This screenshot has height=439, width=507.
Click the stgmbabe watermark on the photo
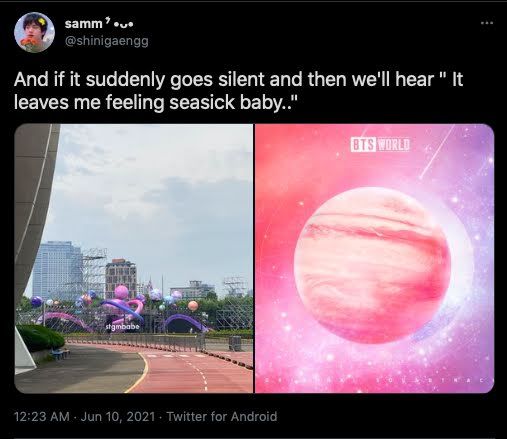[122, 328]
